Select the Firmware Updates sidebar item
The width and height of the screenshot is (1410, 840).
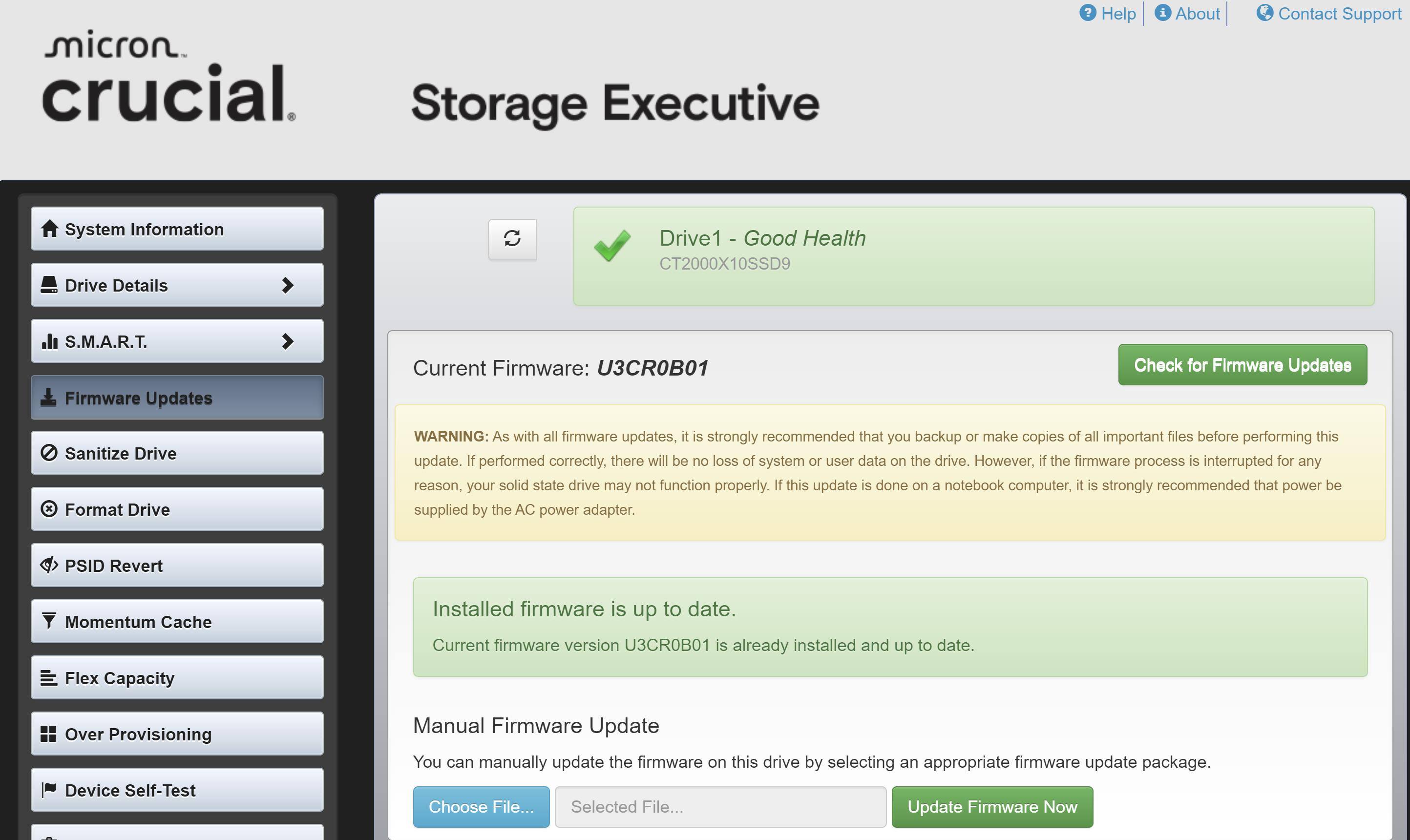[x=177, y=398]
